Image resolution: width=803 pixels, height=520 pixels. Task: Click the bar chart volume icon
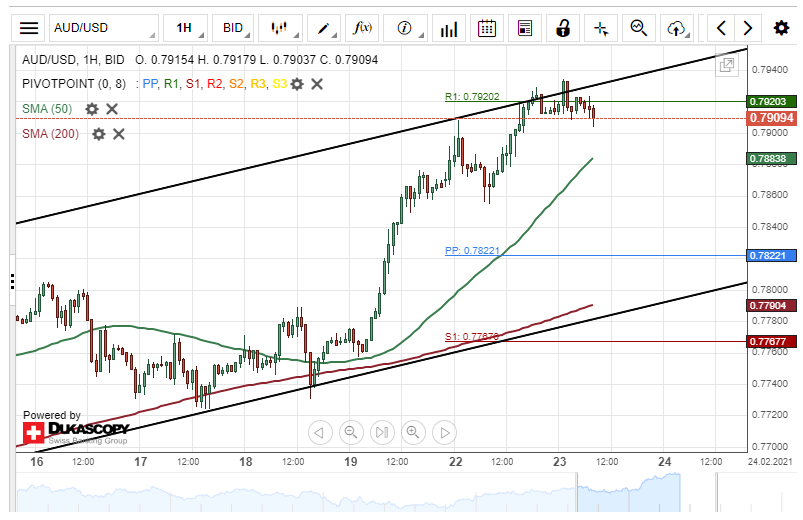coord(449,28)
